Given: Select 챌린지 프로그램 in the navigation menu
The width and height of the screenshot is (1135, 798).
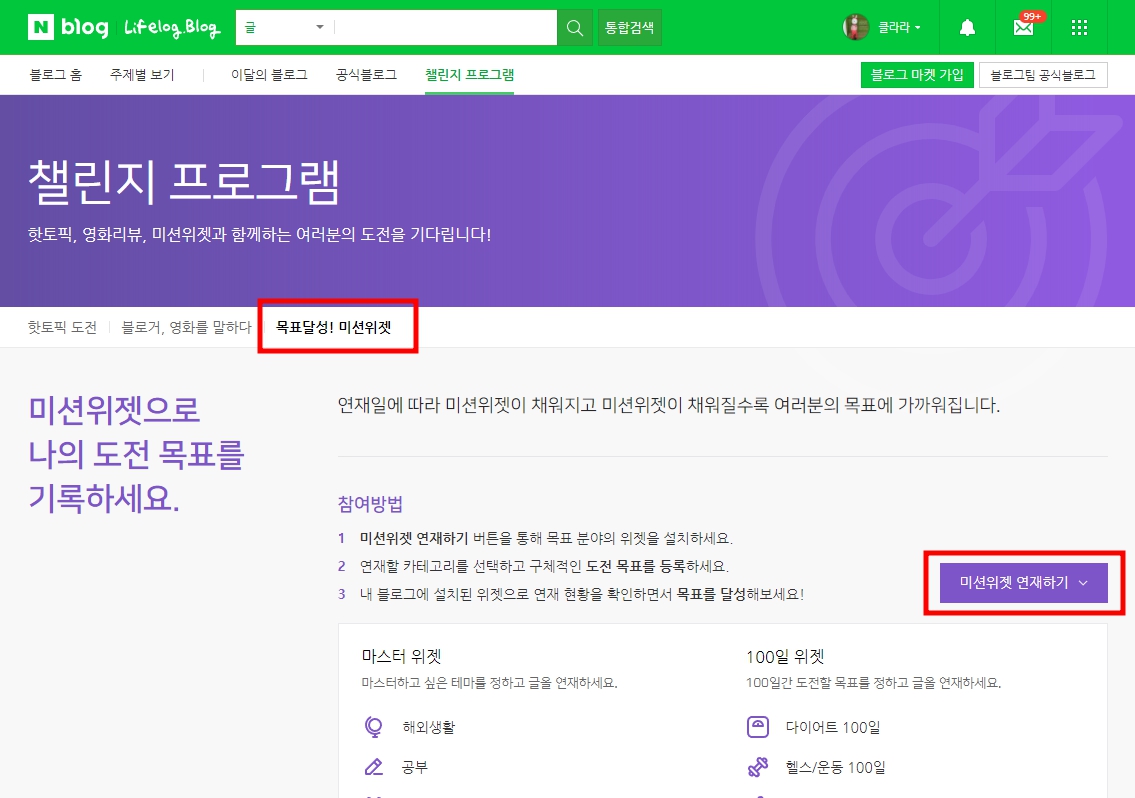Looking at the screenshot, I should coord(468,74).
